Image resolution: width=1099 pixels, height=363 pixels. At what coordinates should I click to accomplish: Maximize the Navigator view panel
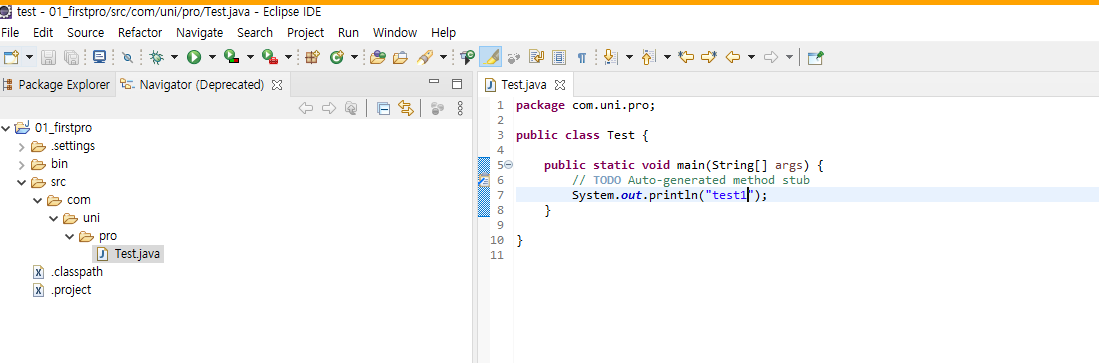point(457,84)
